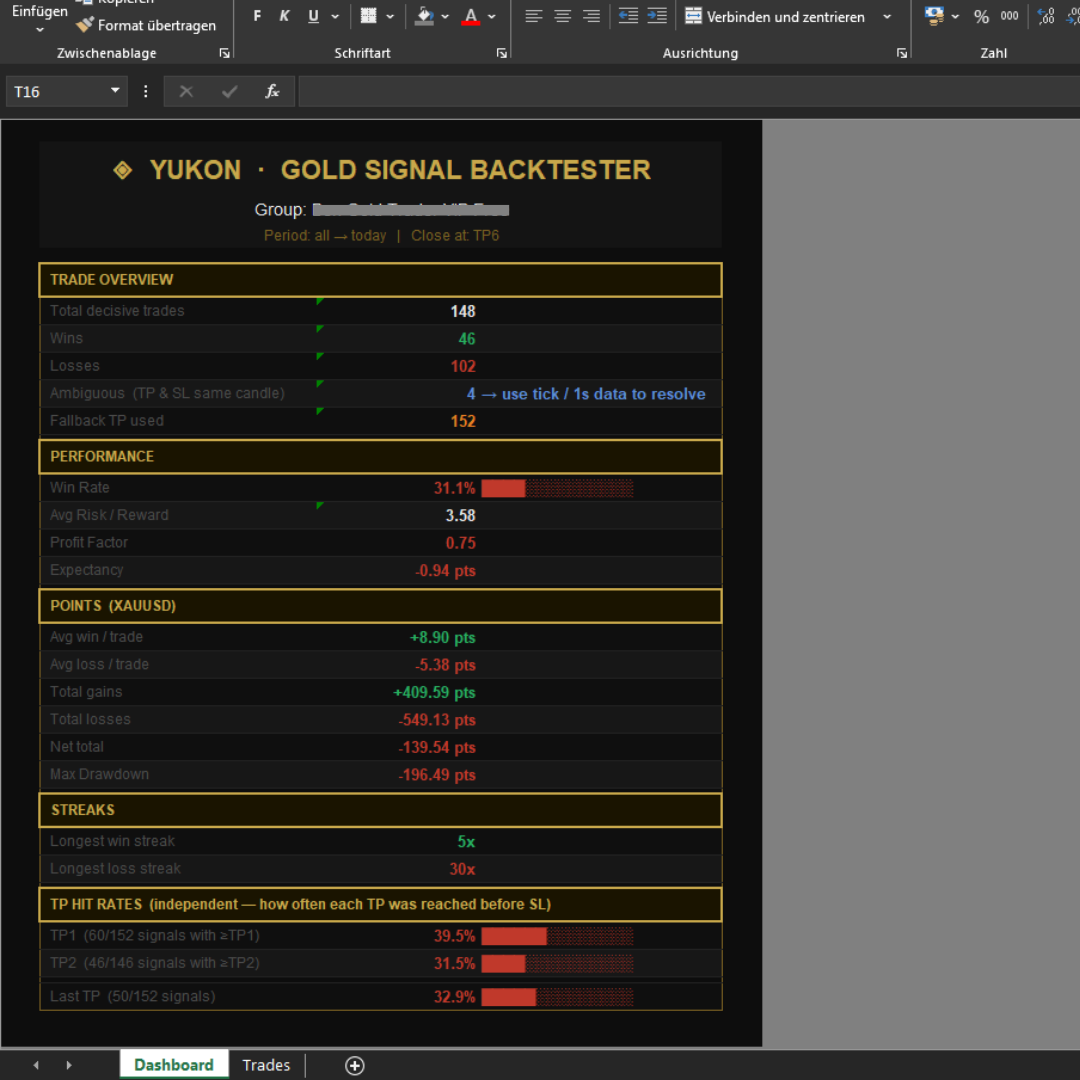The height and width of the screenshot is (1080, 1080).
Task: Select Losses value 102
Action: (x=463, y=366)
